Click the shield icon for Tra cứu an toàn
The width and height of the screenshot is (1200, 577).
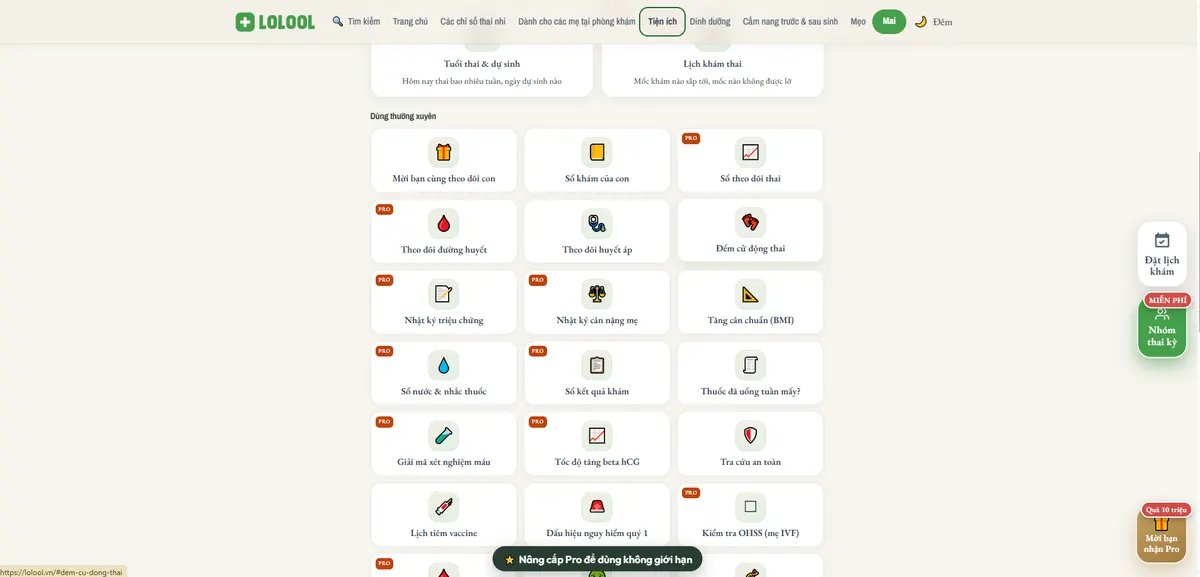(751, 436)
